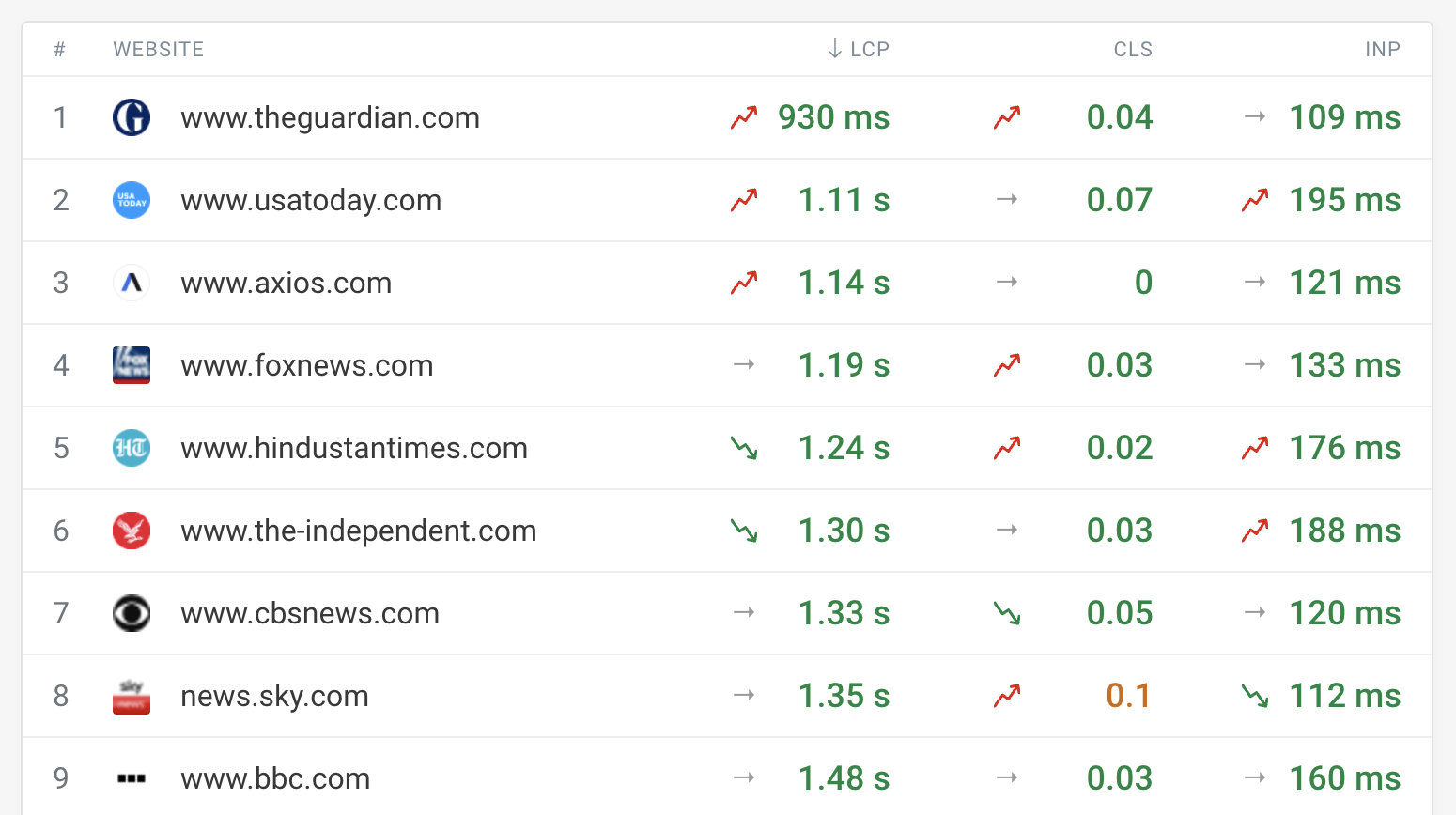1456x815 pixels.
Task: Click the USA Today favicon
Action: point(132,200)
